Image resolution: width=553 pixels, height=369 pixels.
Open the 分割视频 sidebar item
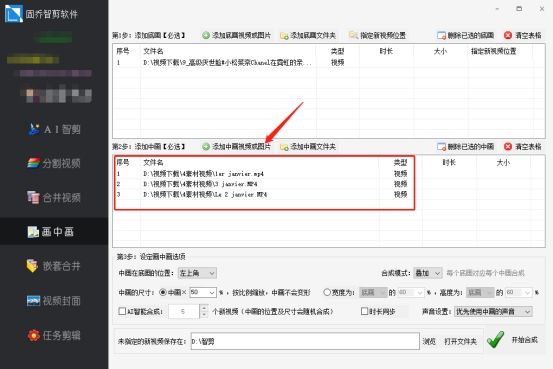(54, 163)
